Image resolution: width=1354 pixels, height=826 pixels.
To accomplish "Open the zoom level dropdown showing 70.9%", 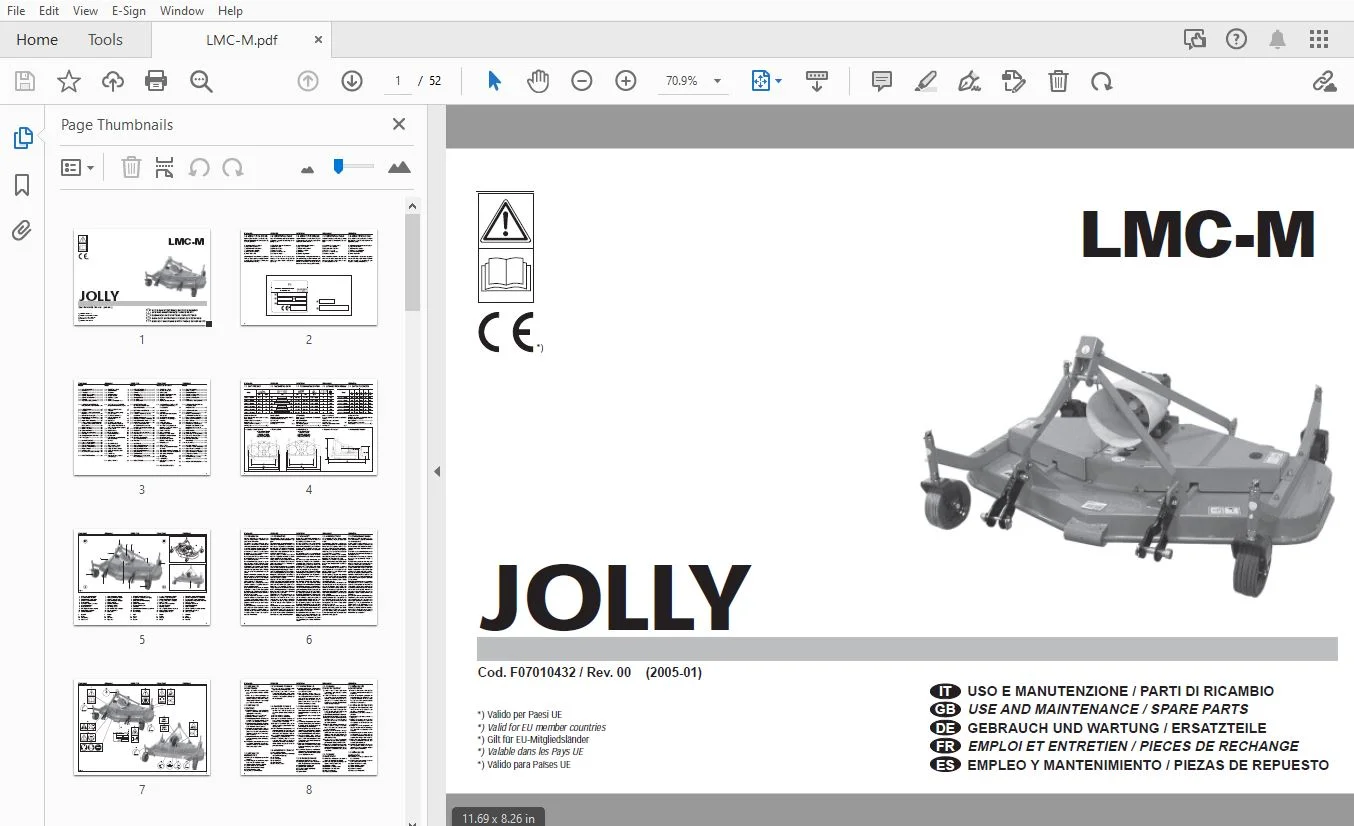I will click(x=692, y=81).
